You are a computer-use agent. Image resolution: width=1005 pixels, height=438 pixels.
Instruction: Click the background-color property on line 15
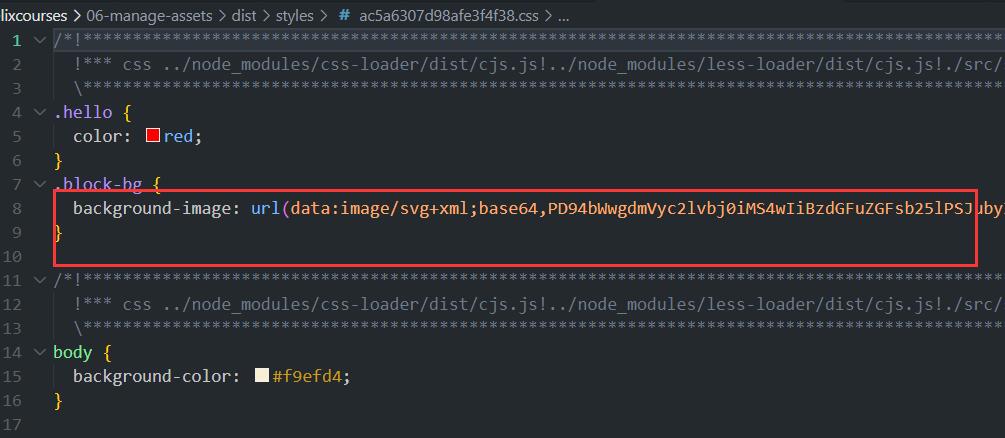coord(154,376)
